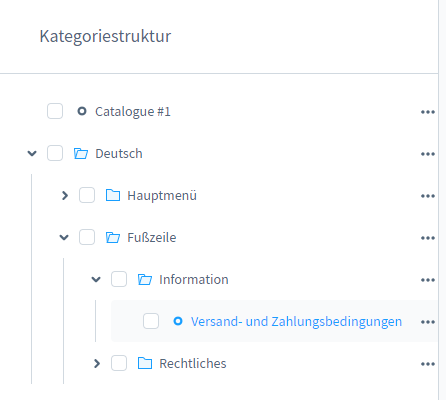Click the open folder icon beside Deutsch
446x400 pixels.
[81, 153]
